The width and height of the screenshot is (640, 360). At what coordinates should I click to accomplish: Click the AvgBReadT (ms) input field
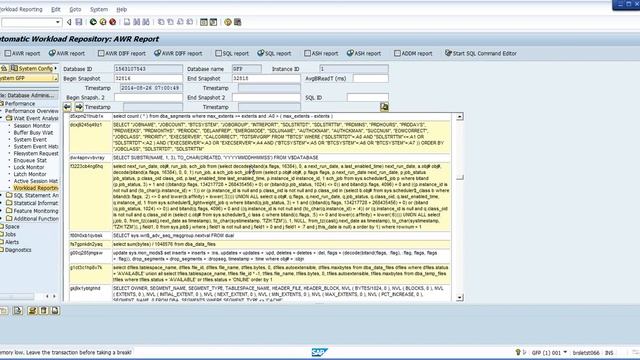tap(370, 78)
